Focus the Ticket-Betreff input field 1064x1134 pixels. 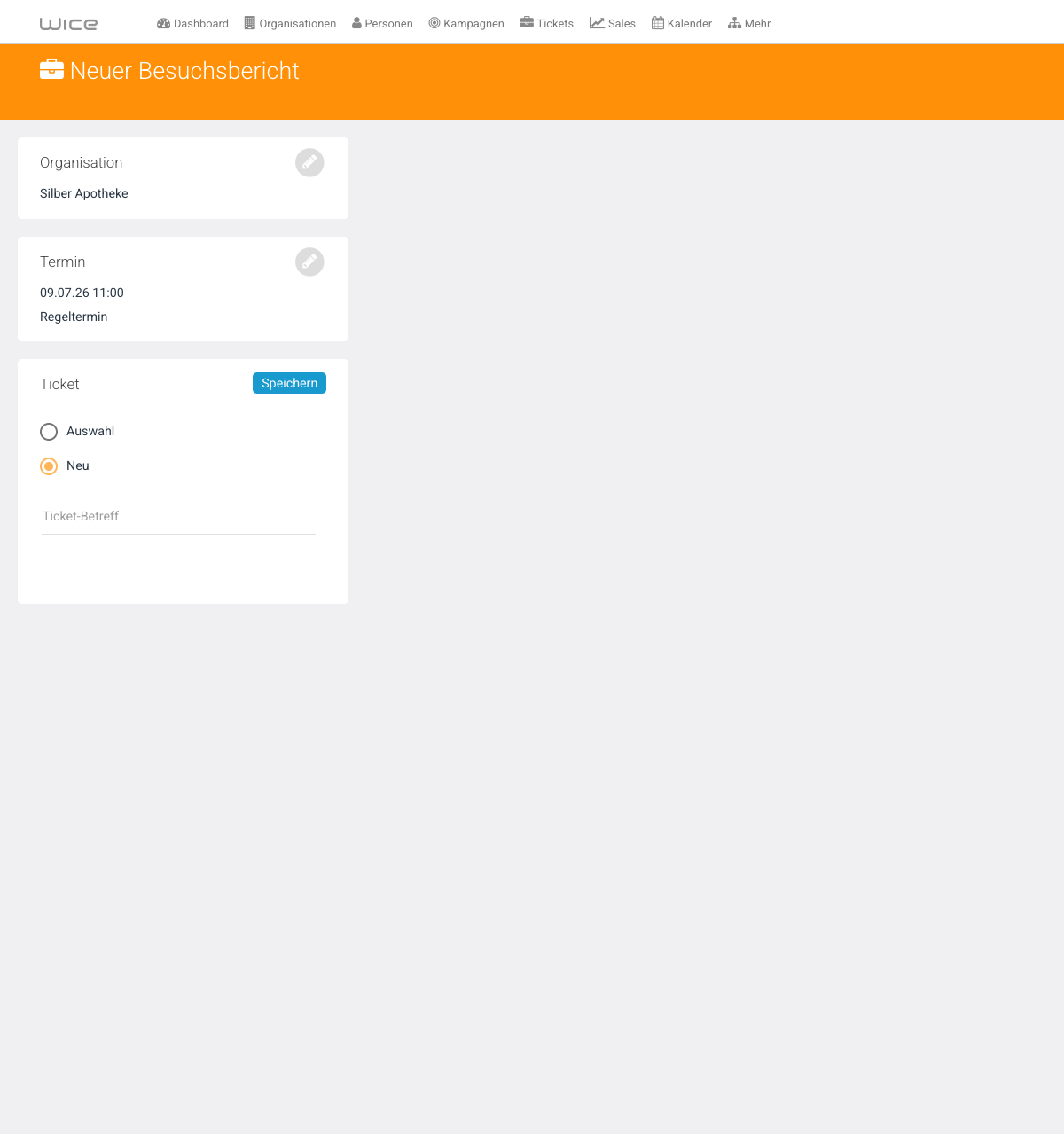(x=178, y=517)
